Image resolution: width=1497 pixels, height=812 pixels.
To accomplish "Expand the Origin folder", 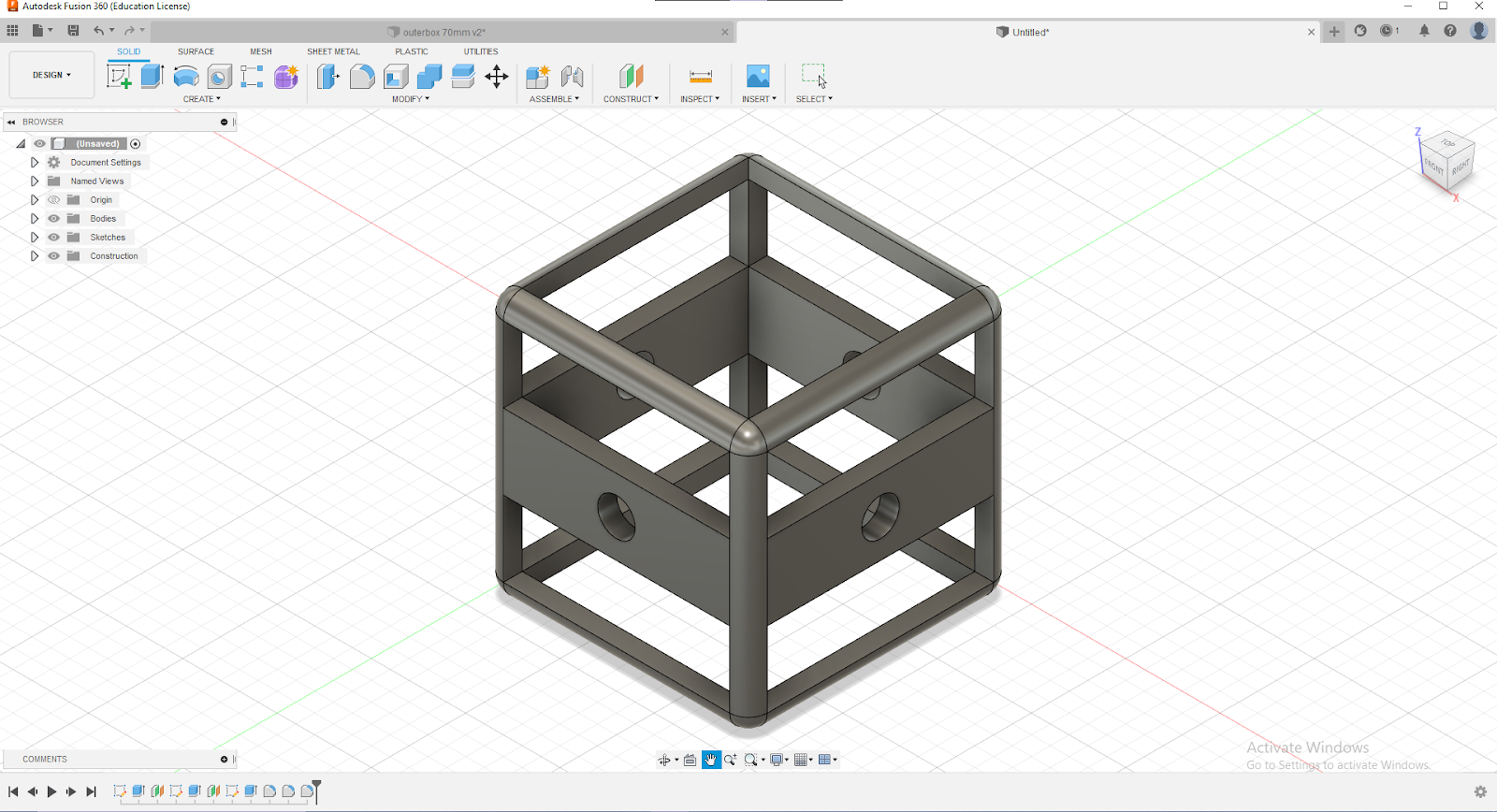I will coord(35,200).
